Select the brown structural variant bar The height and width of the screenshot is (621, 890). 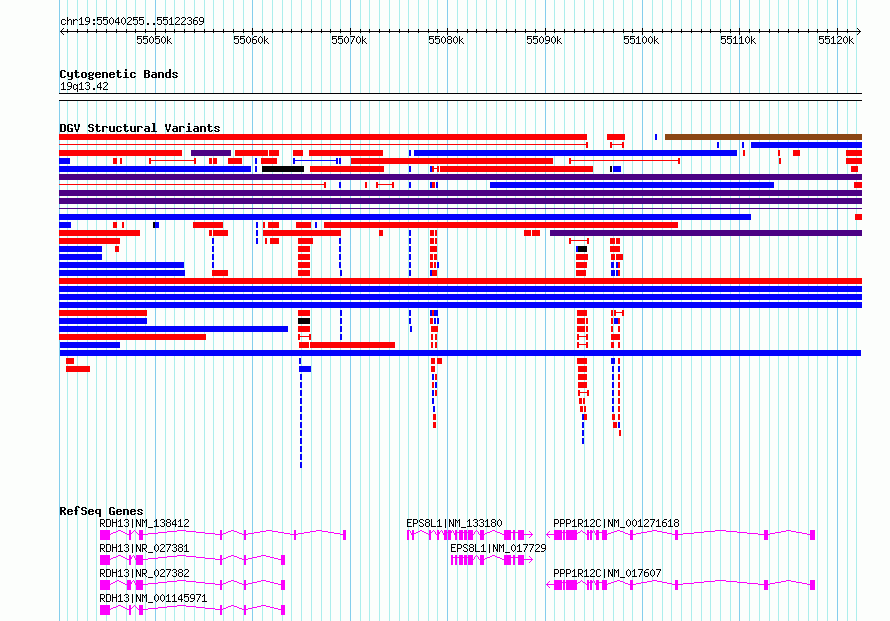tap(763, 137)
